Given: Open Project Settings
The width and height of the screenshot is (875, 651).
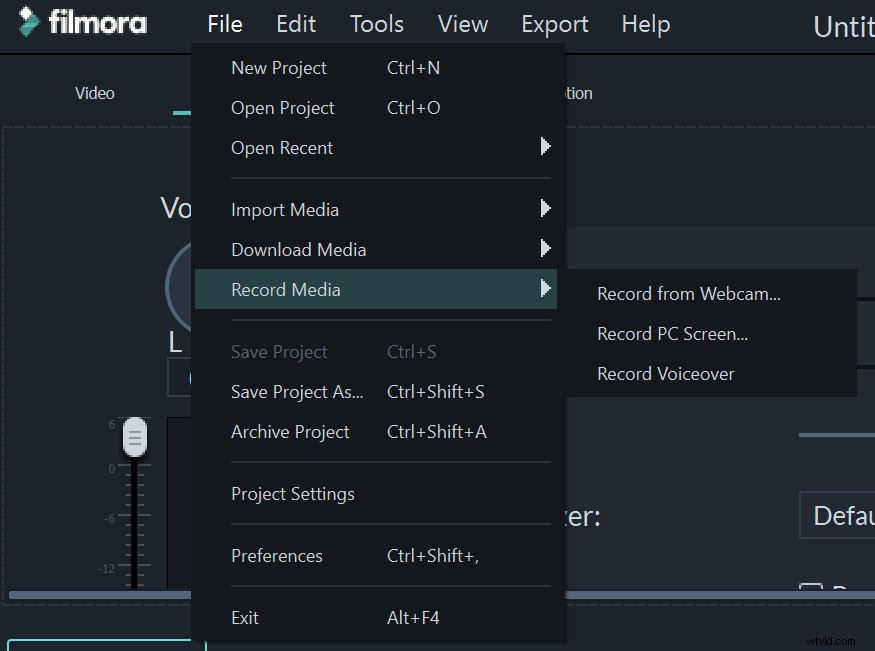Looking at the screenshot, I should coord(292,493).
